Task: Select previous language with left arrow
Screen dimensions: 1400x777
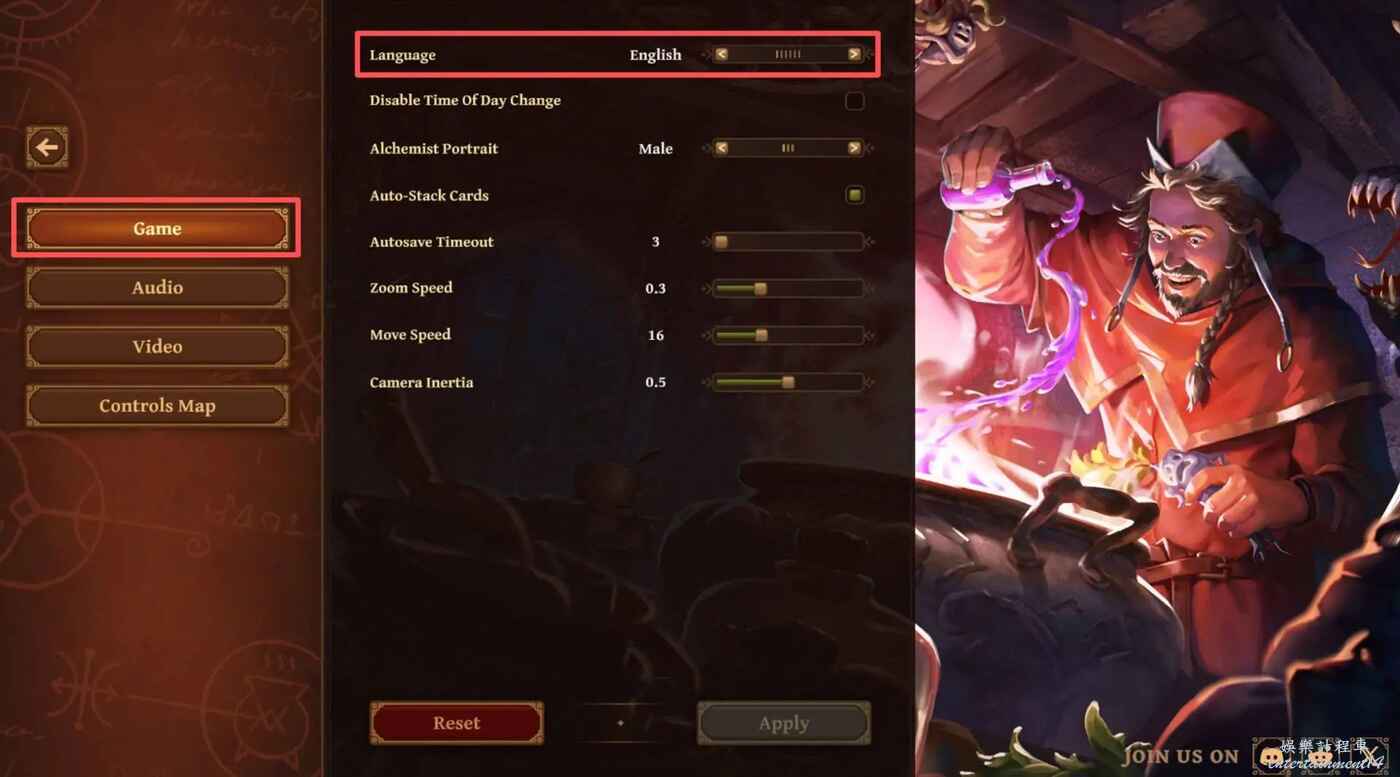Action: [721, 54]
